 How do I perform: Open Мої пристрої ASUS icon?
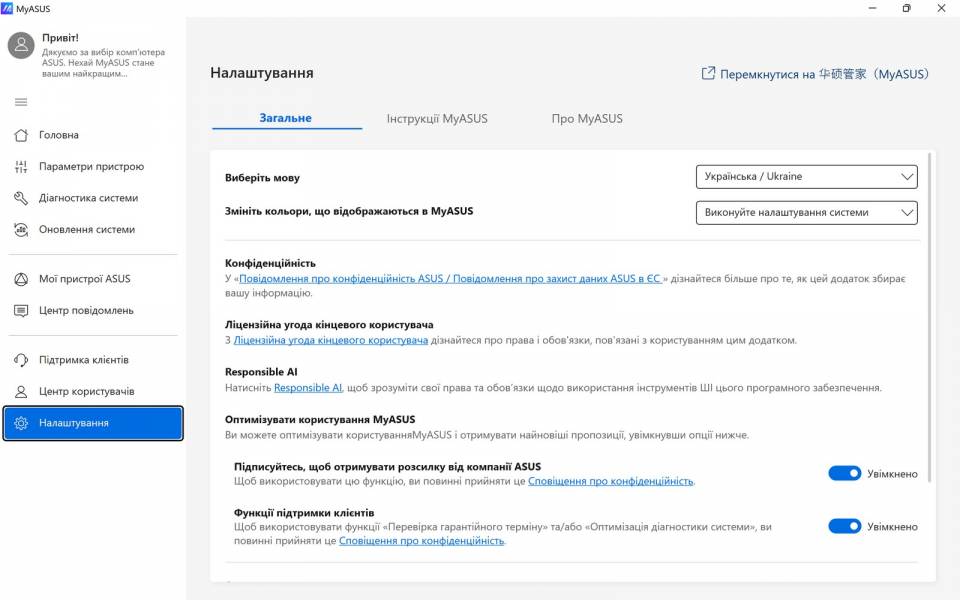click(x=21, y=279)
